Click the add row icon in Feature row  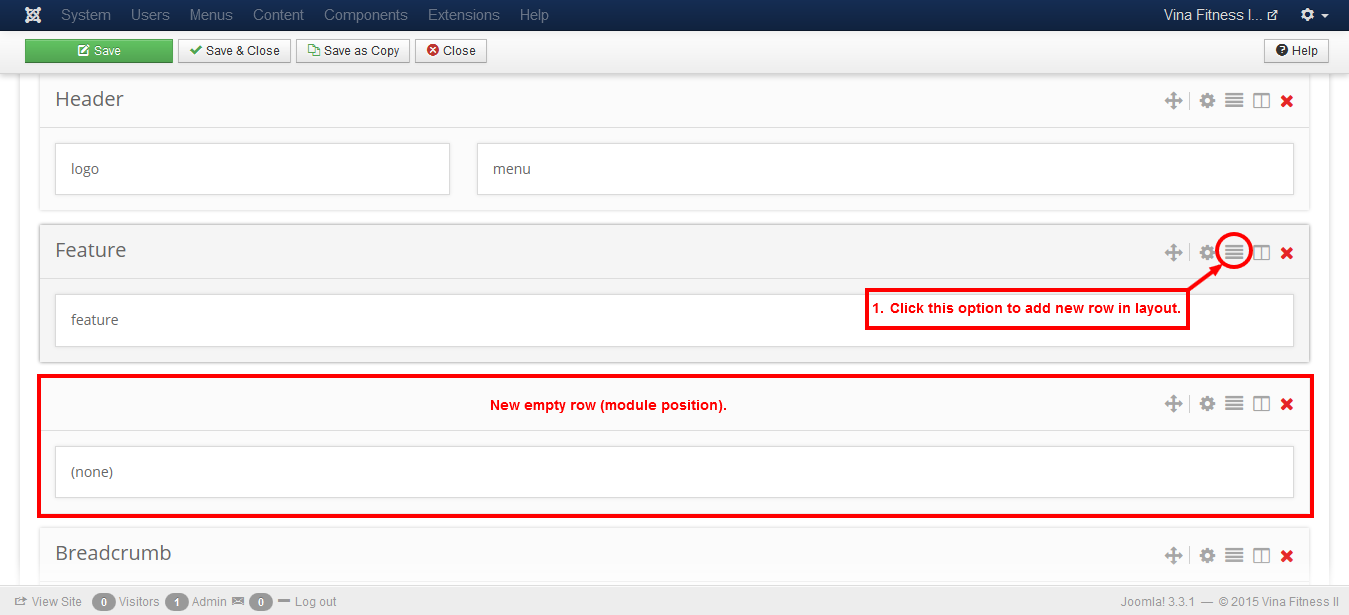coord(1234,252)
